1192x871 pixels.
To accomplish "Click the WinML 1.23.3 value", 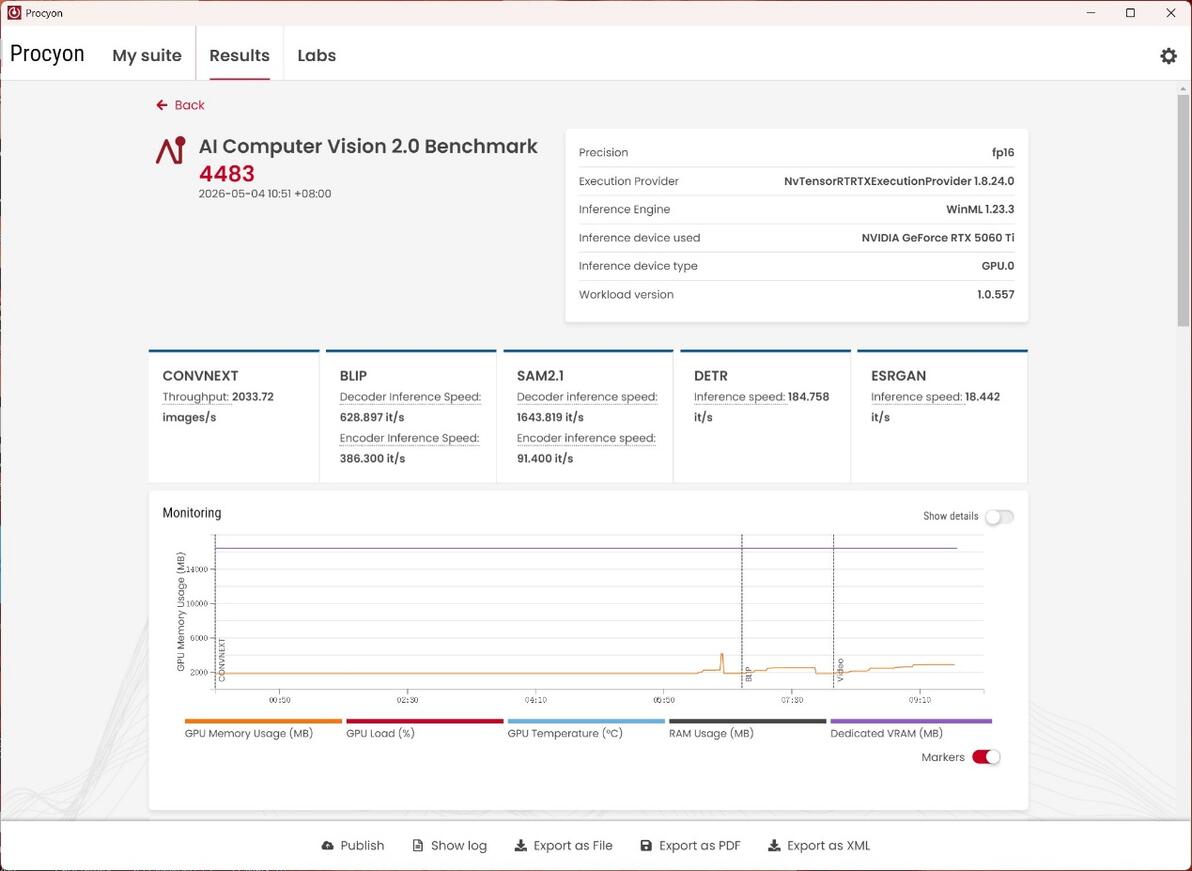I will pos(980,209).
